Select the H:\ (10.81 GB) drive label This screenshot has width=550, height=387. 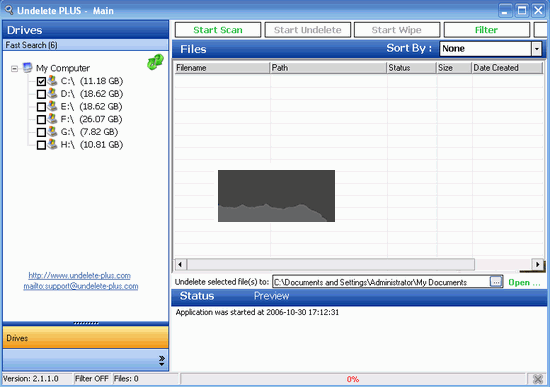click(x=92, y=145)
